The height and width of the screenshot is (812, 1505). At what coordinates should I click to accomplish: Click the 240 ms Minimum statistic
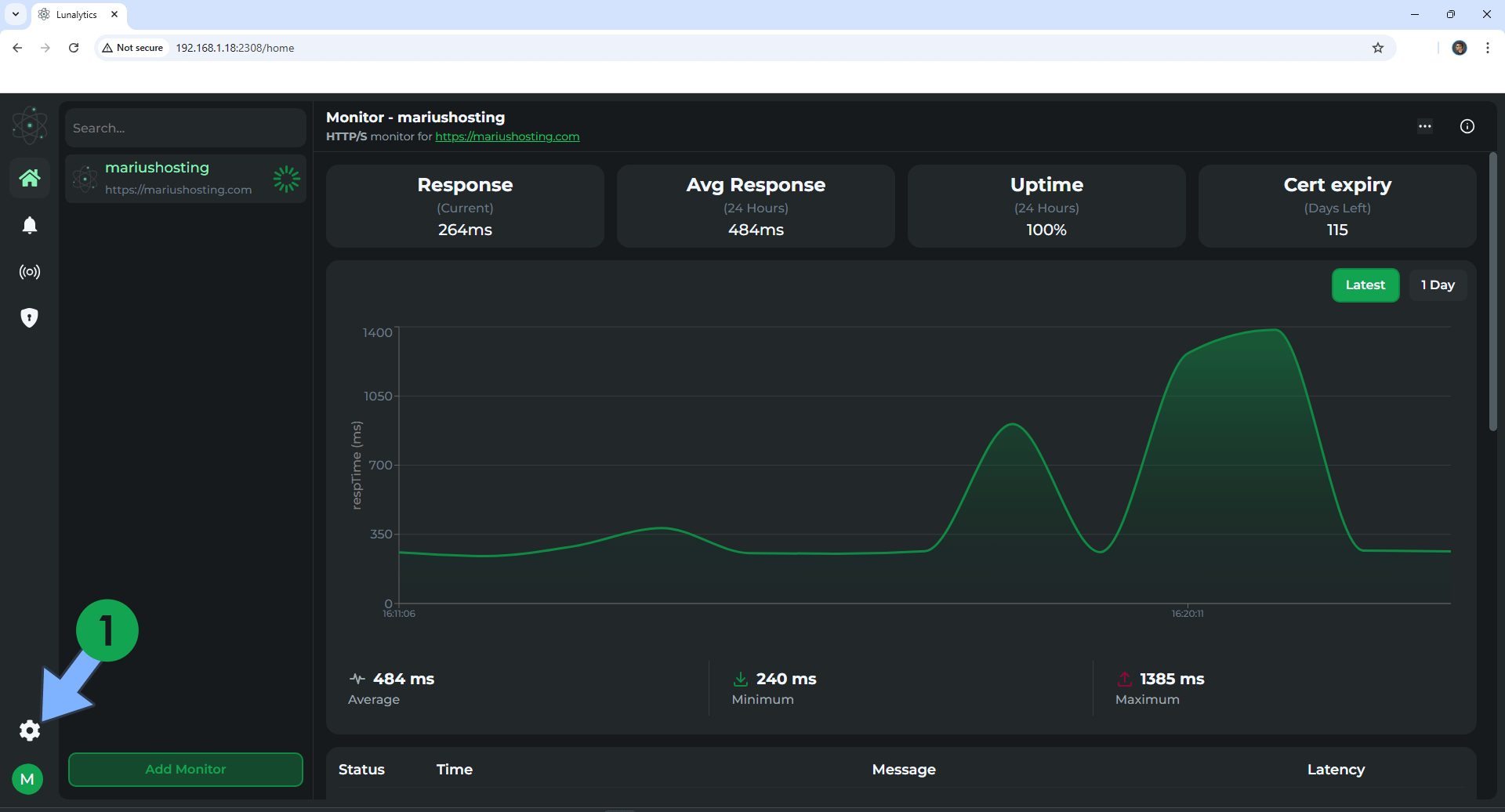[774, 688]
